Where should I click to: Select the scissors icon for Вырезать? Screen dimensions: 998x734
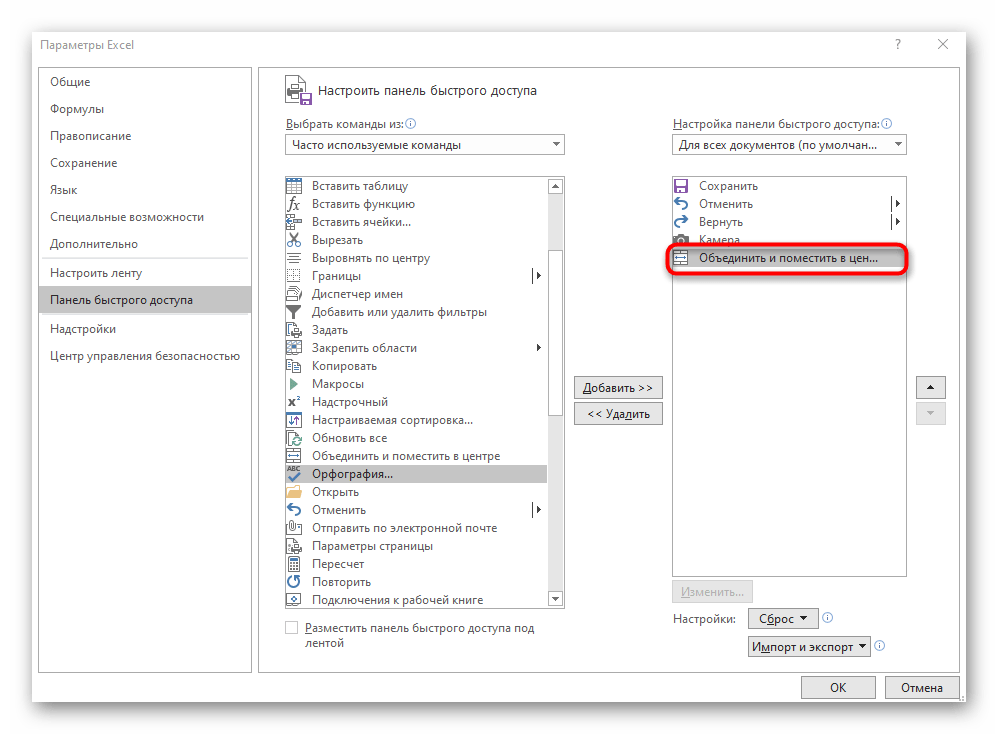click(294, 240)
